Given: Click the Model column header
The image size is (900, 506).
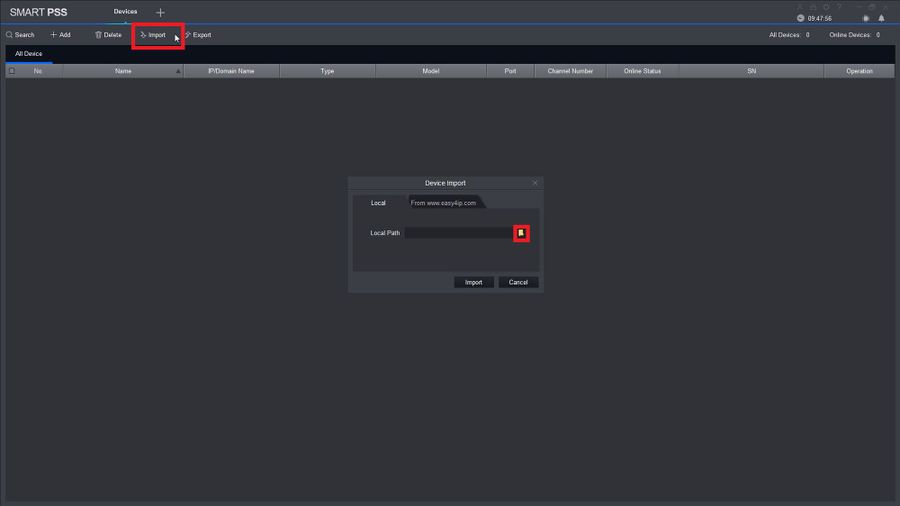Looking at the screenshot, I should 430,71.
